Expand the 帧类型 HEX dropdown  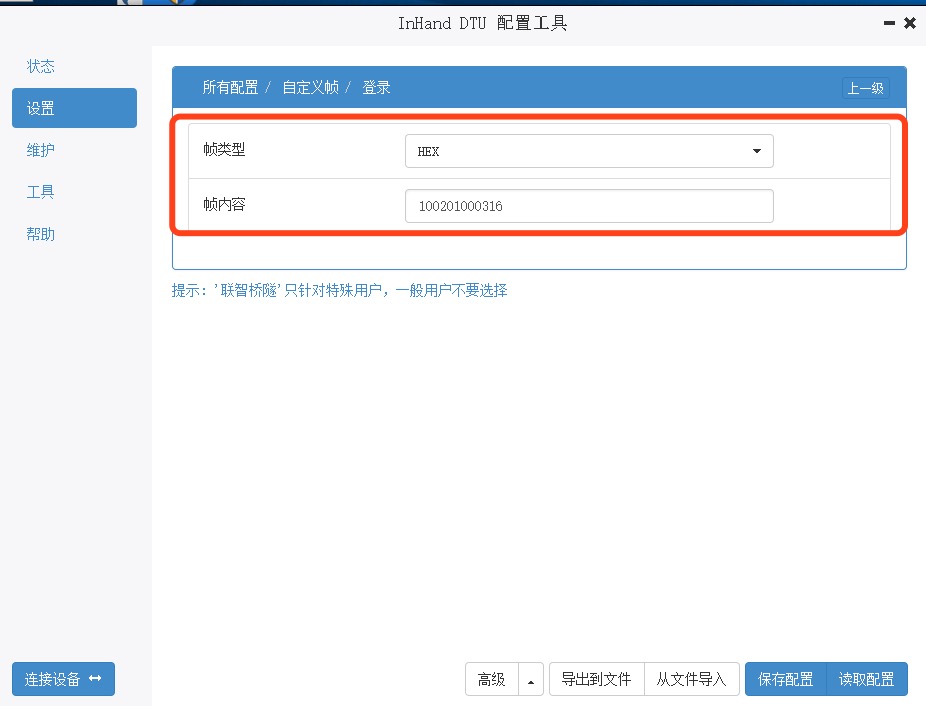point(589,152)
